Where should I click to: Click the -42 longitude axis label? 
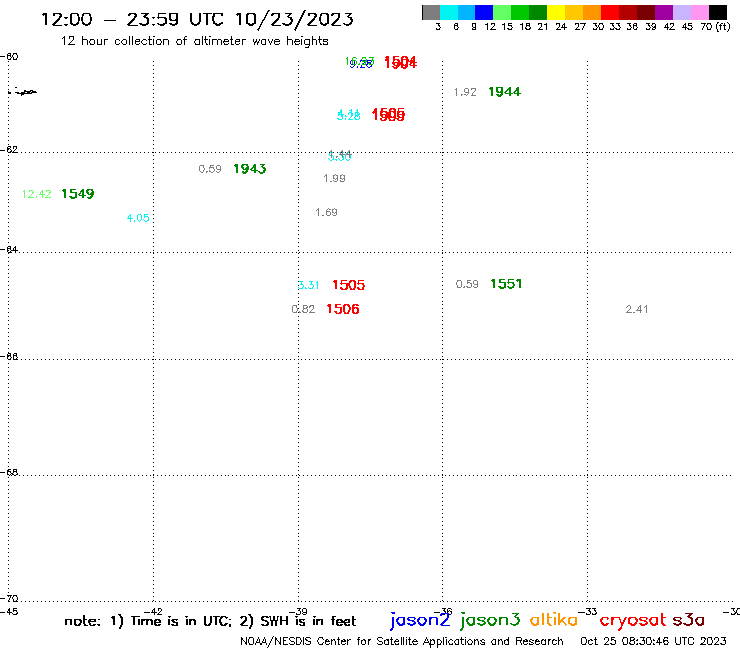point(153,612)
